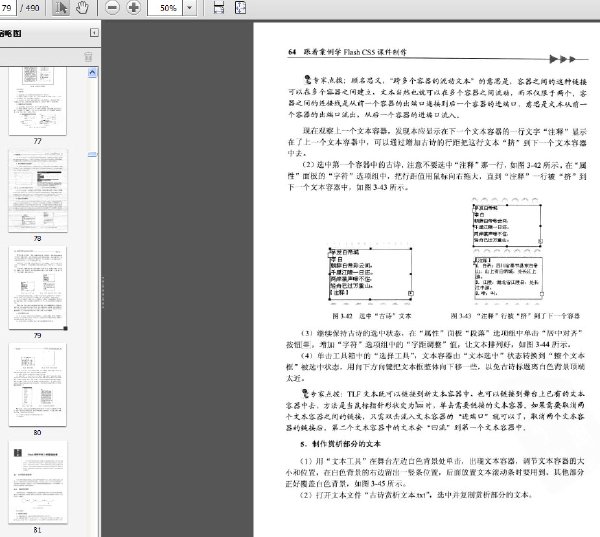Click the 50% zoom value field
This screenshot has width=600, height=537.
pos(165,8)
